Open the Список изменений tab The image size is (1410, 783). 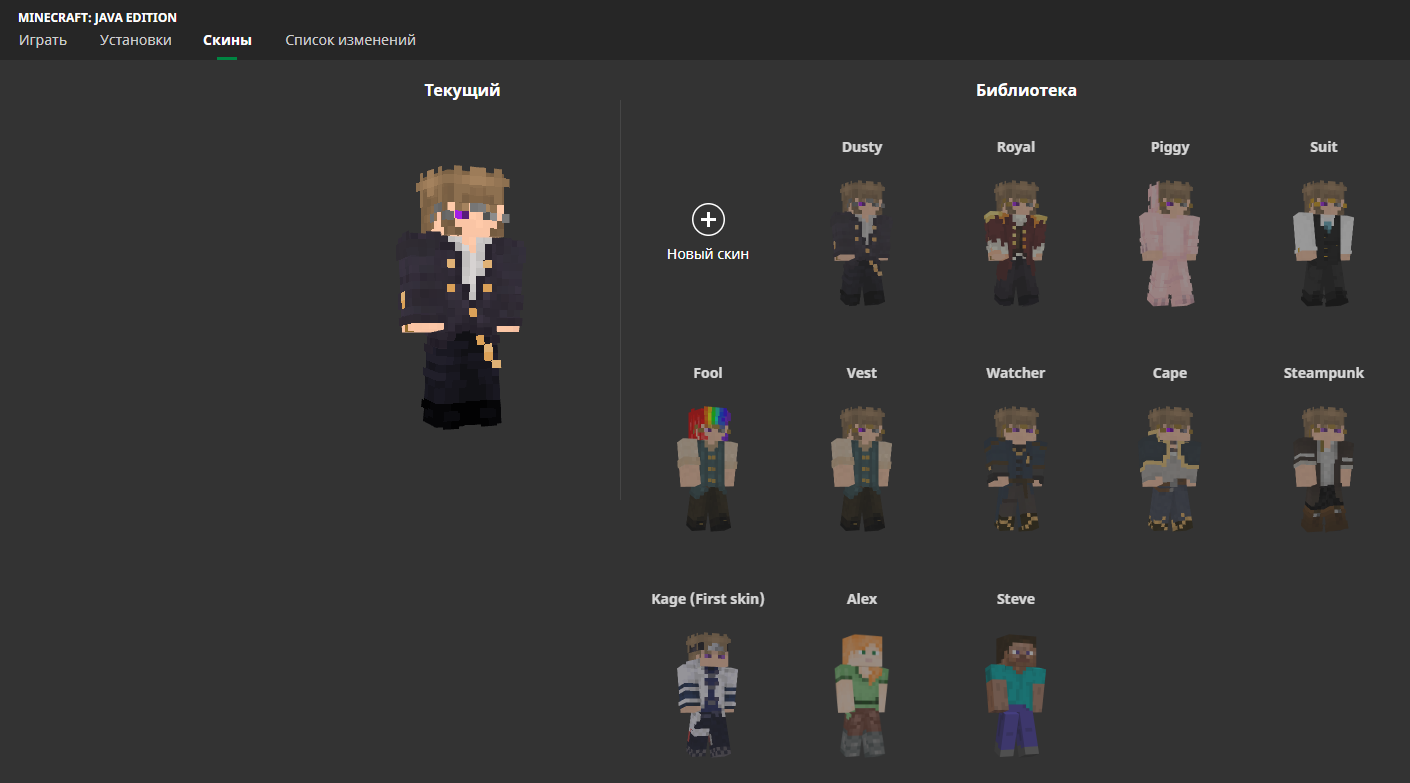(x=350, y=40)
